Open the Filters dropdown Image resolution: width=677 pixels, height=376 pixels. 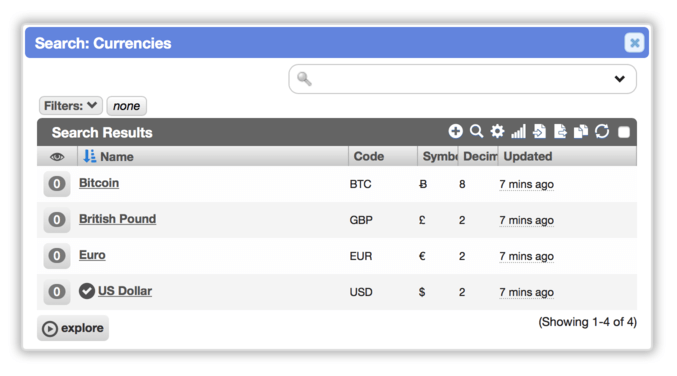(x=71, y=106)
